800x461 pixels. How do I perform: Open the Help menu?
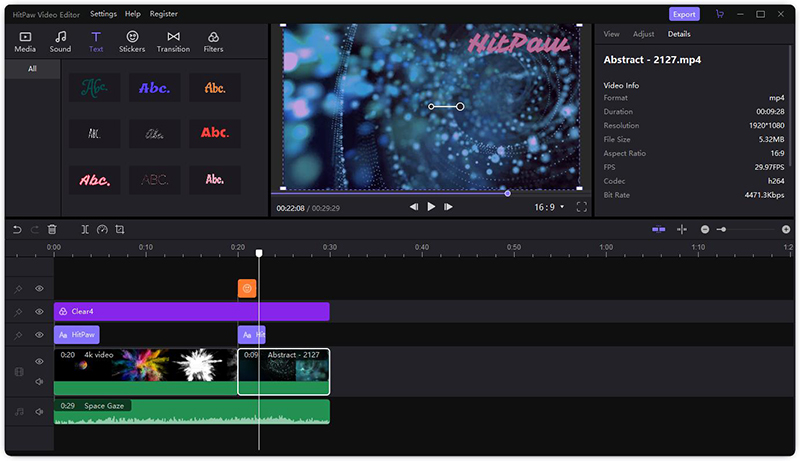pos(133,14)
